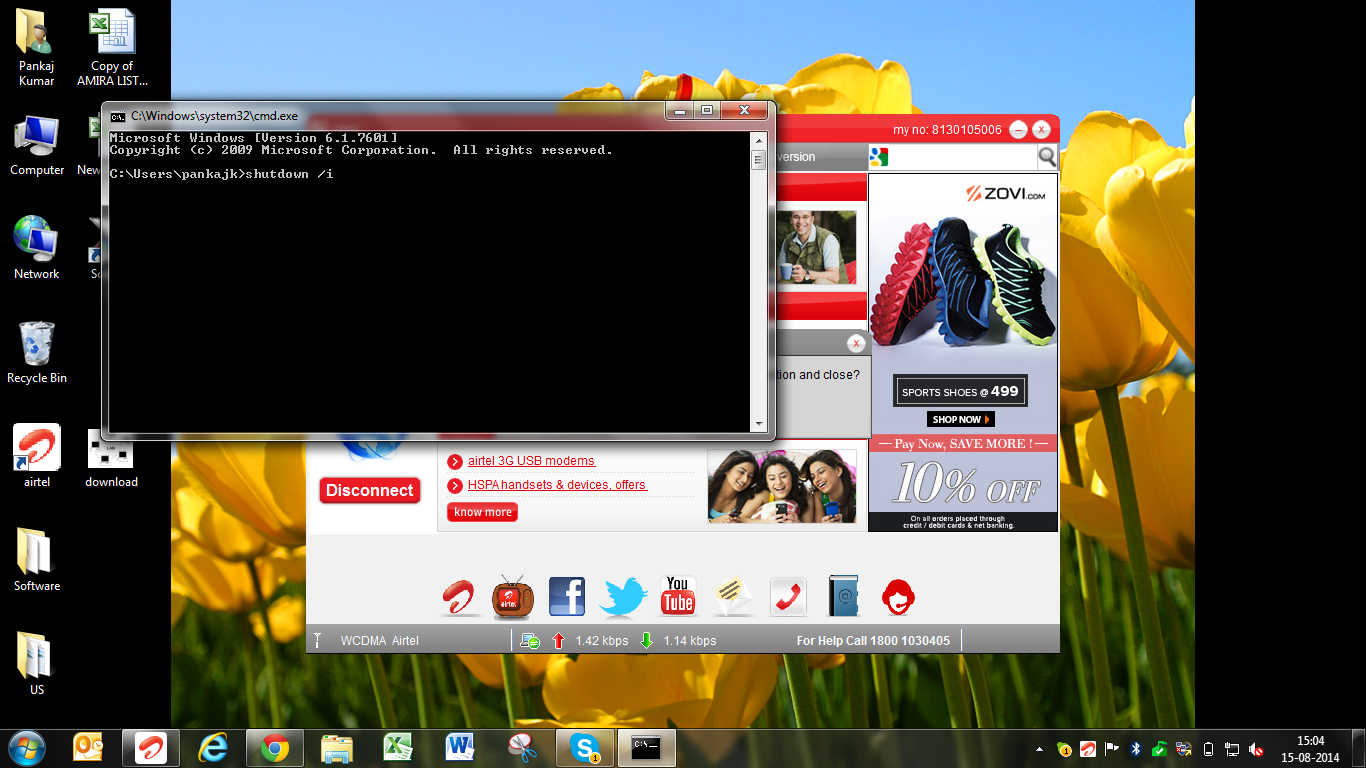Open the YouTube icon
The width and height of the screenshot is (1366, 768).
678,596
